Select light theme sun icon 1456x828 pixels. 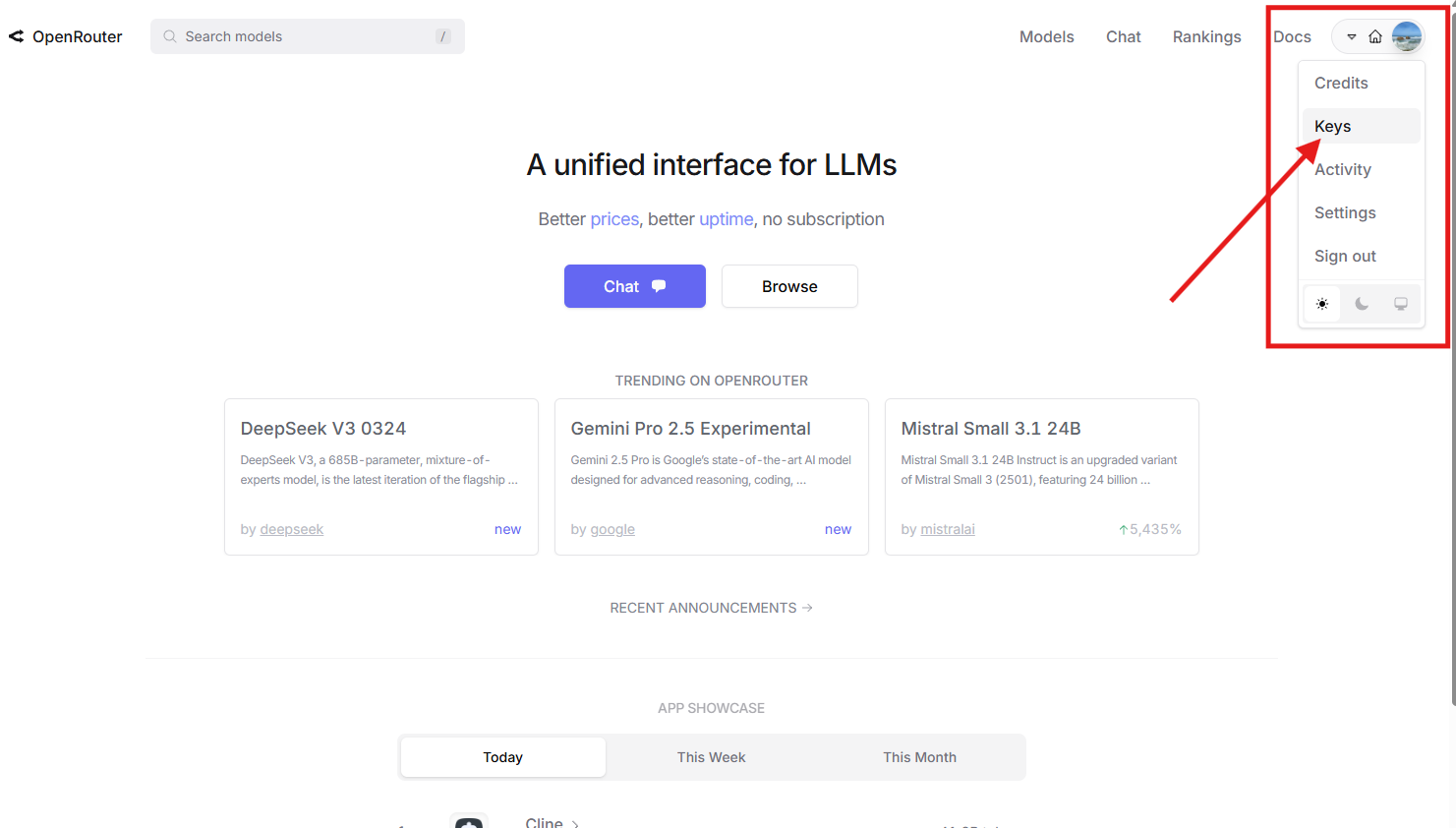(x=1322, y=304)
